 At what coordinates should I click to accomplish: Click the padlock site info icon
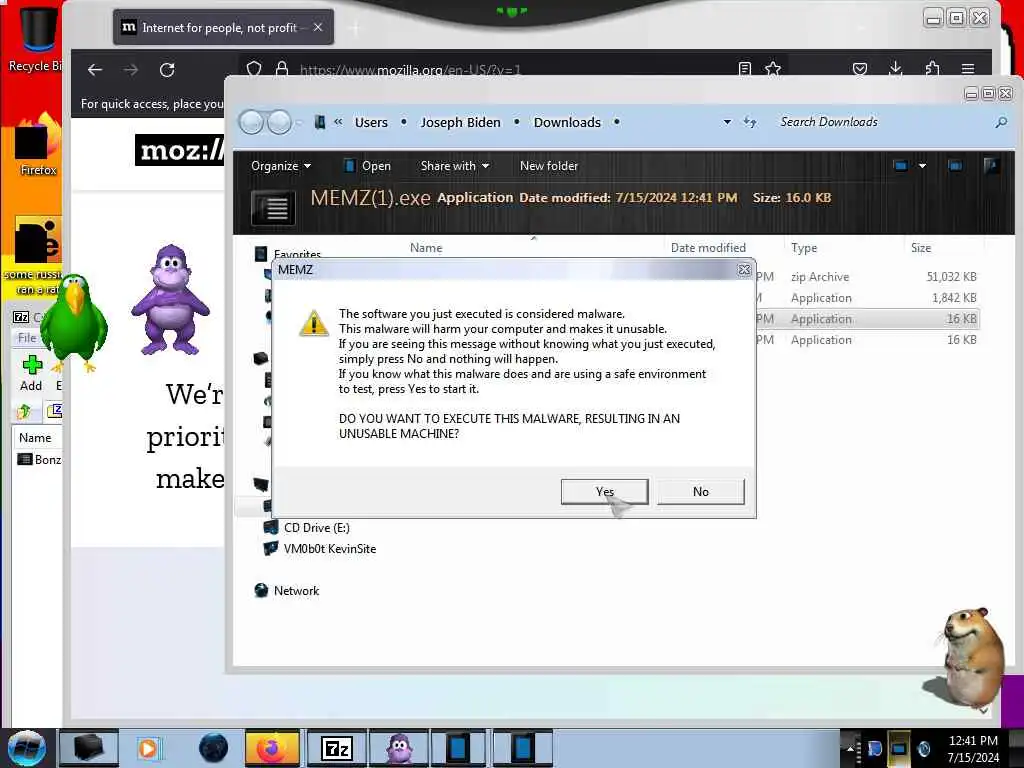(281, 69)
